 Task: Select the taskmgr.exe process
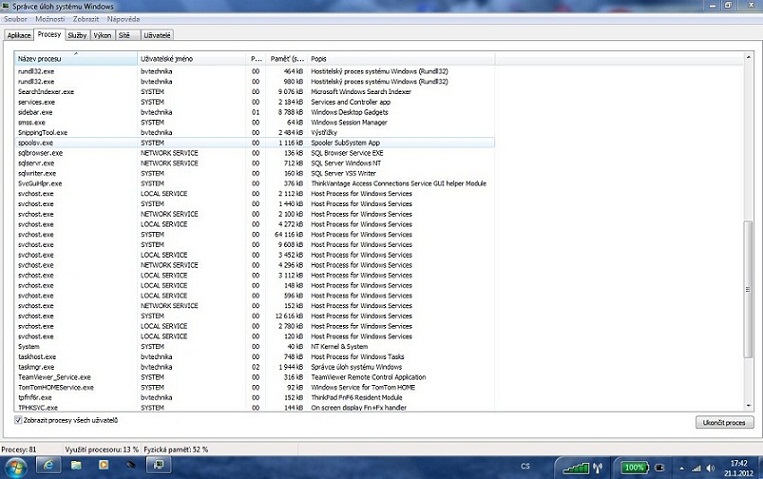point(255,367)
